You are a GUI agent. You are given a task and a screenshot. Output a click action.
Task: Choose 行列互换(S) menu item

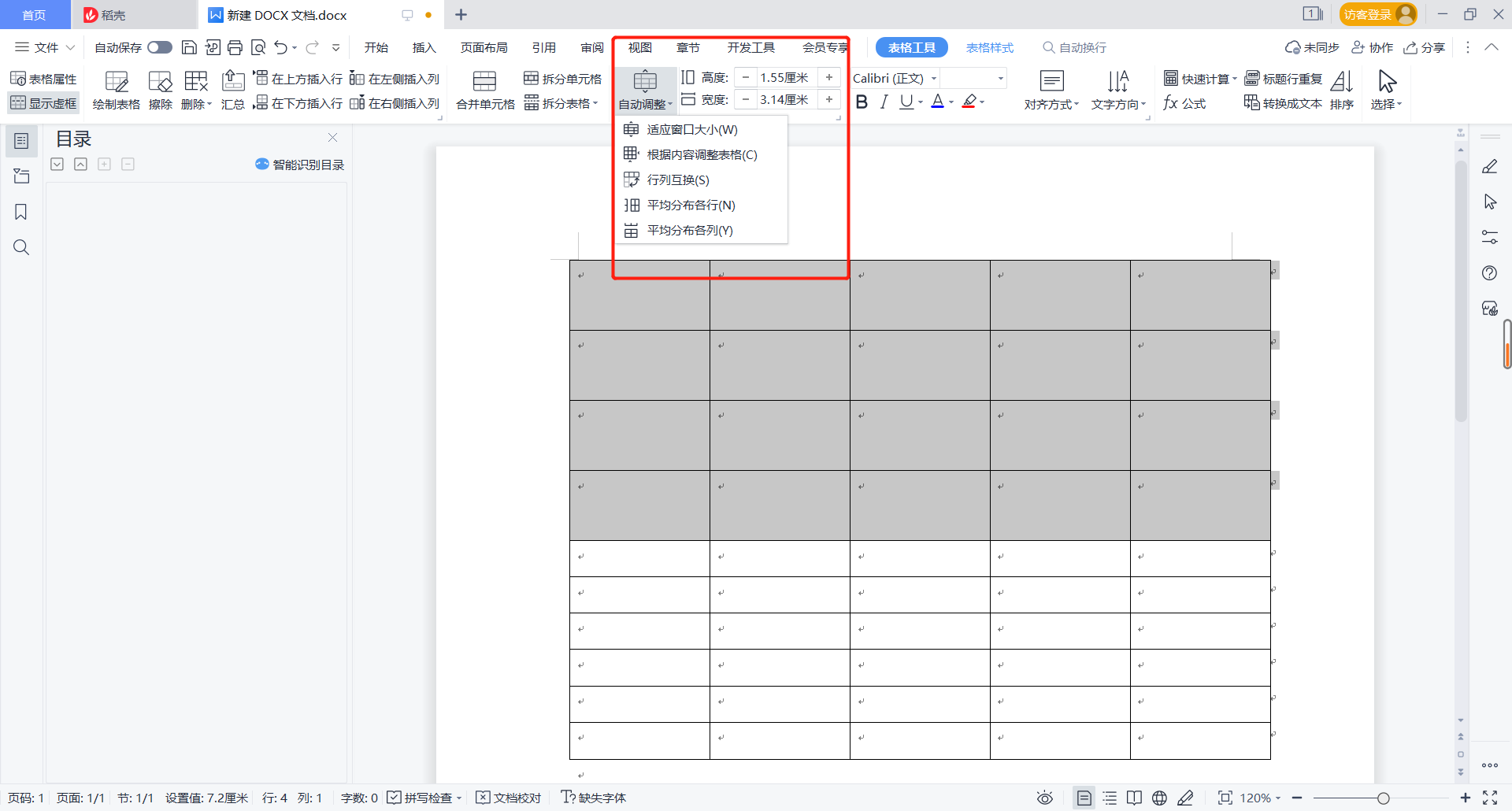point(702,180)
